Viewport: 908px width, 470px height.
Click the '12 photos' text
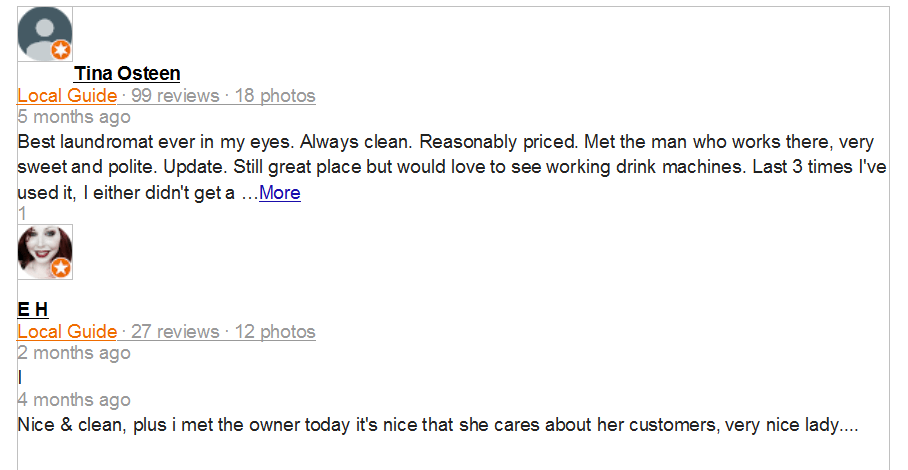click(x=275, y=332)
